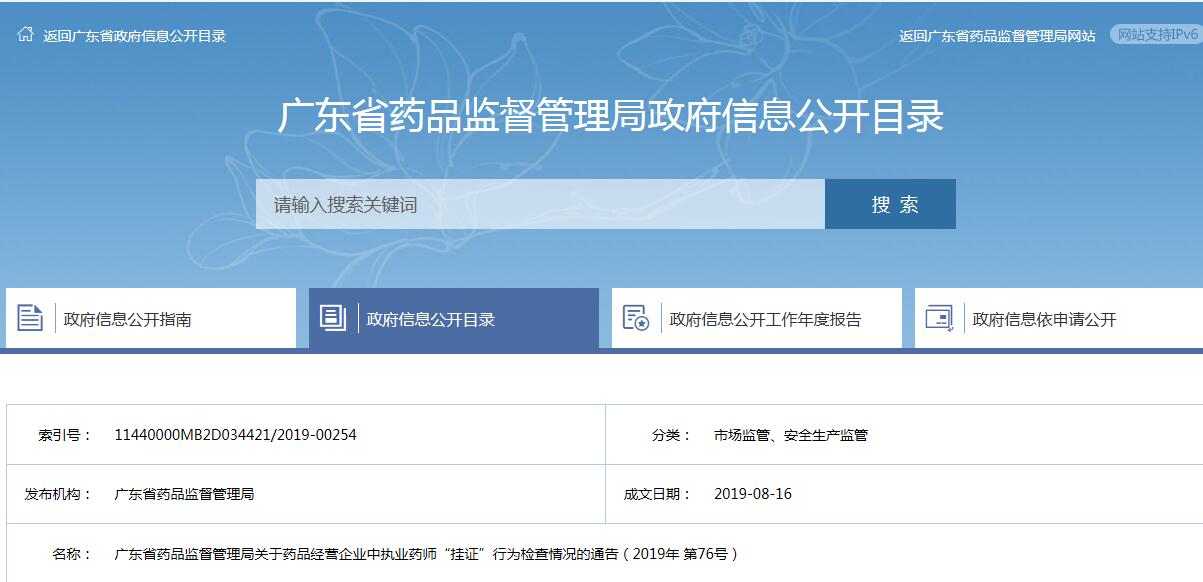Click the notice name about 执业药师“挂证” inspection
Viewport: 1203px width, 582px height.
coord(426,553)
